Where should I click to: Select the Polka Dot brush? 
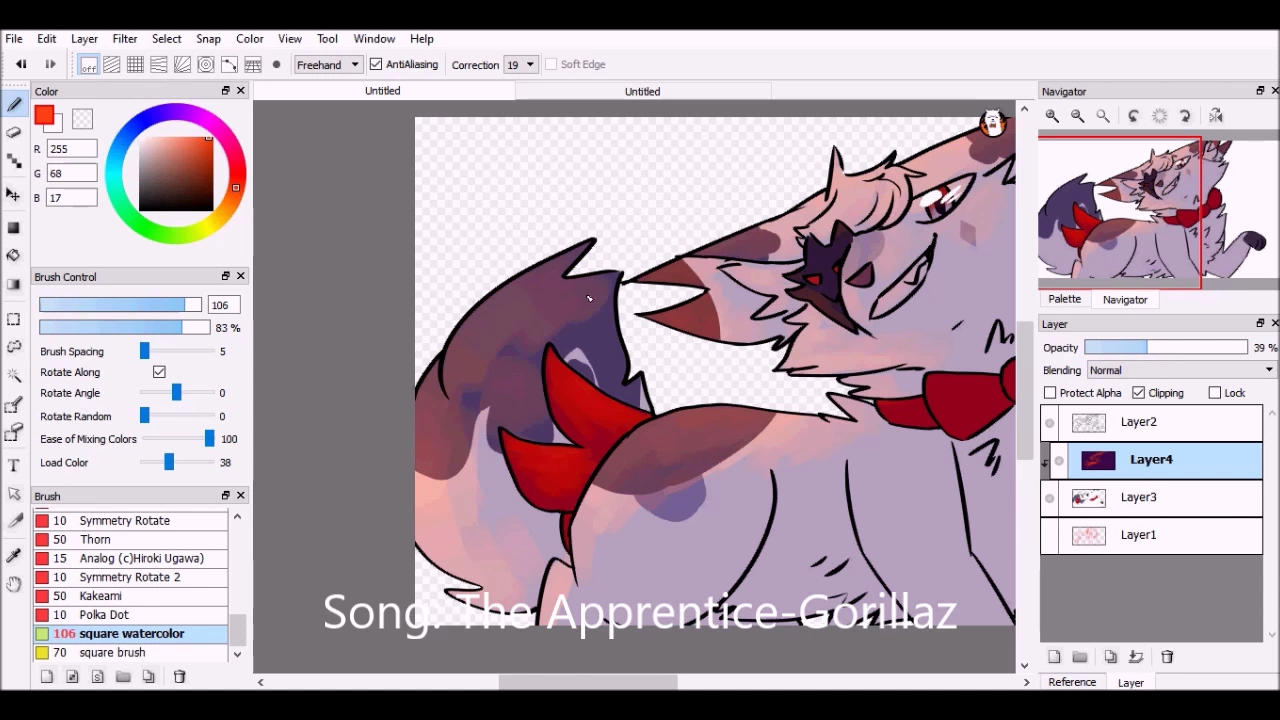pos(131,615)
